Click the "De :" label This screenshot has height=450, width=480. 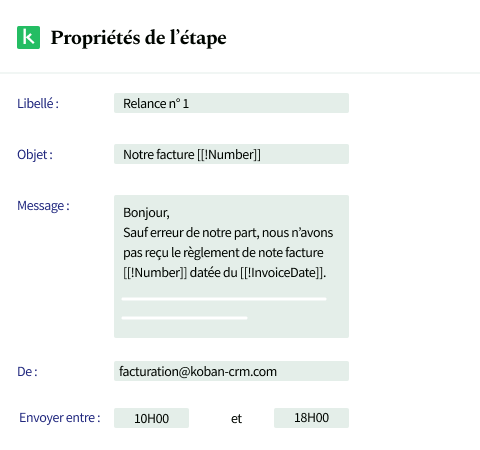click(27, 372)
